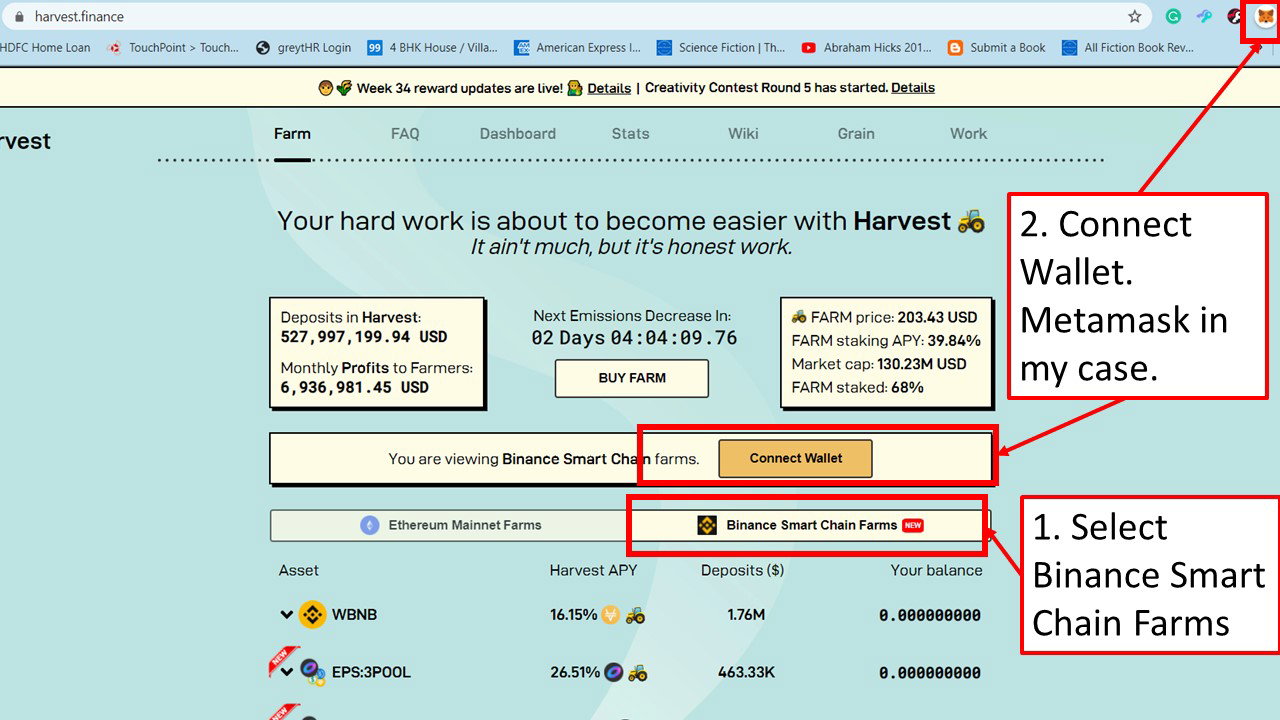Click the 463.33K deposits value
1280x720 pixels.
(746, 672)
